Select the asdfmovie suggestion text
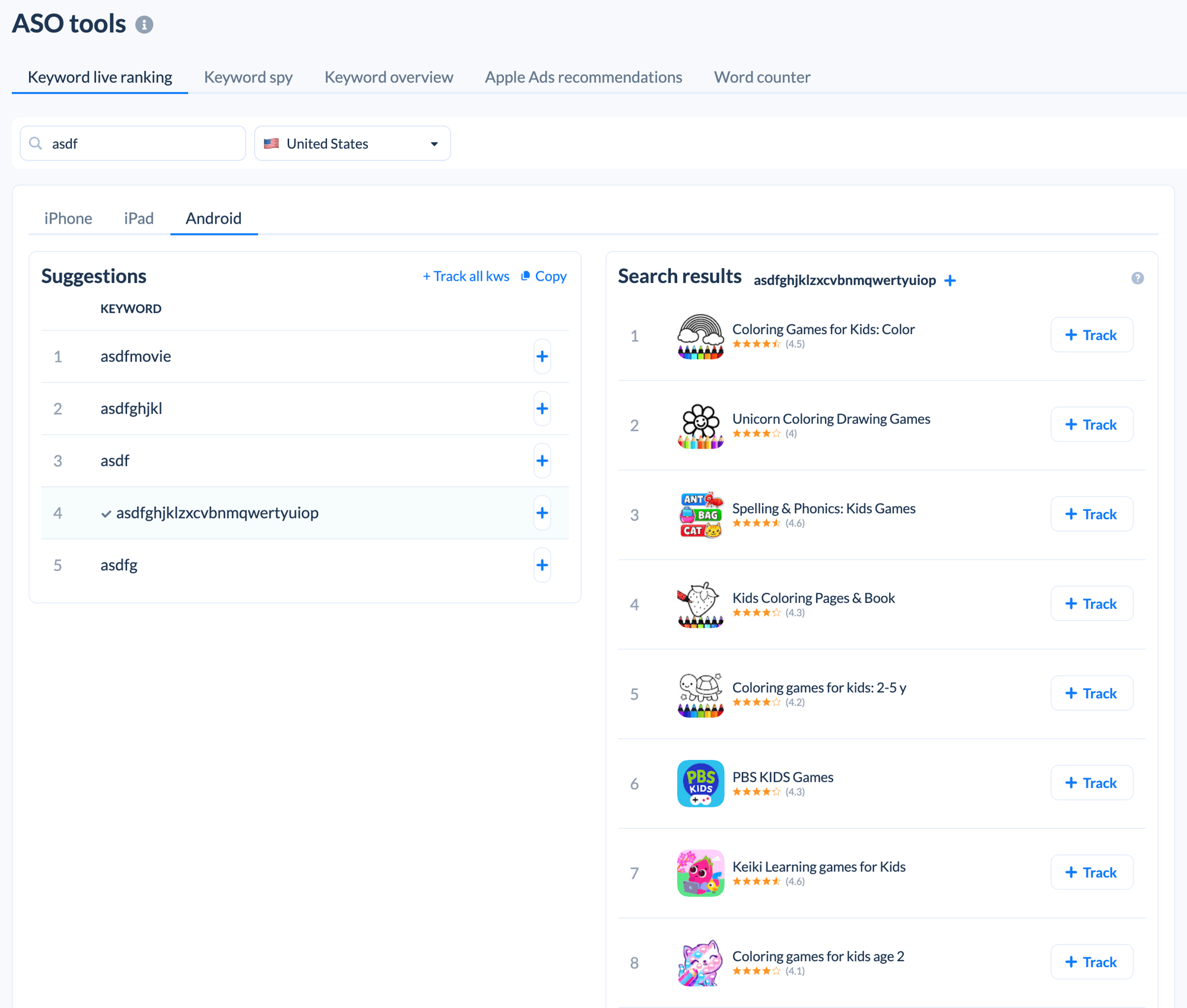 [x=135, y=357]
